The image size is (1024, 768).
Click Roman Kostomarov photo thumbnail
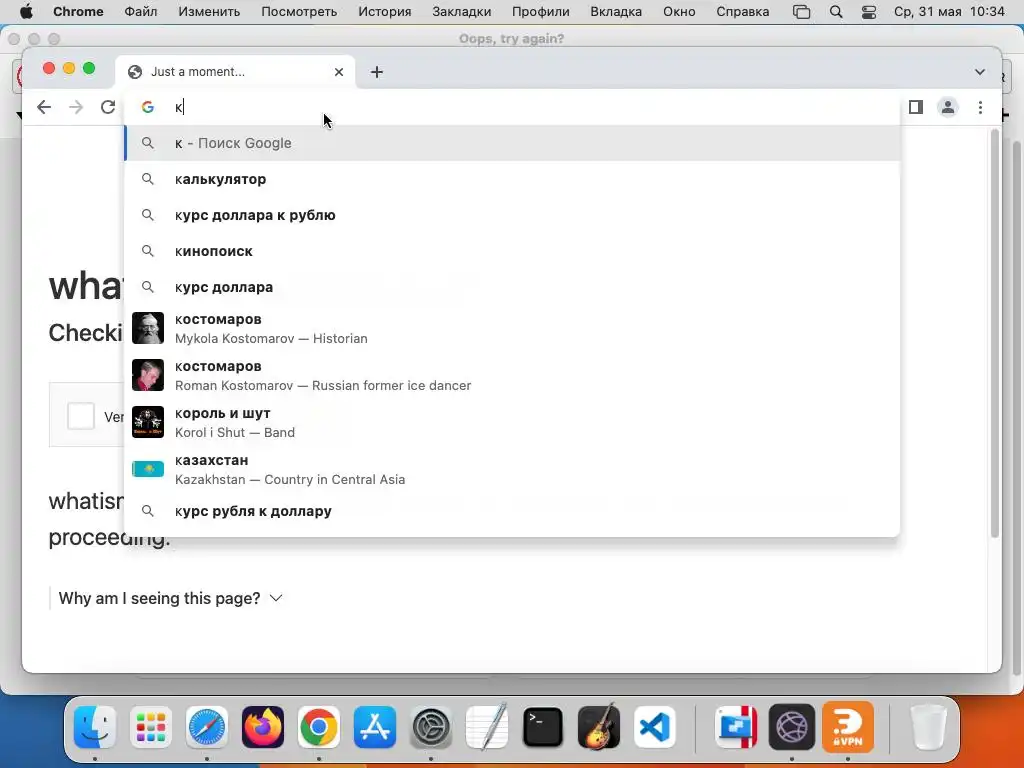(x=148, y=376)
